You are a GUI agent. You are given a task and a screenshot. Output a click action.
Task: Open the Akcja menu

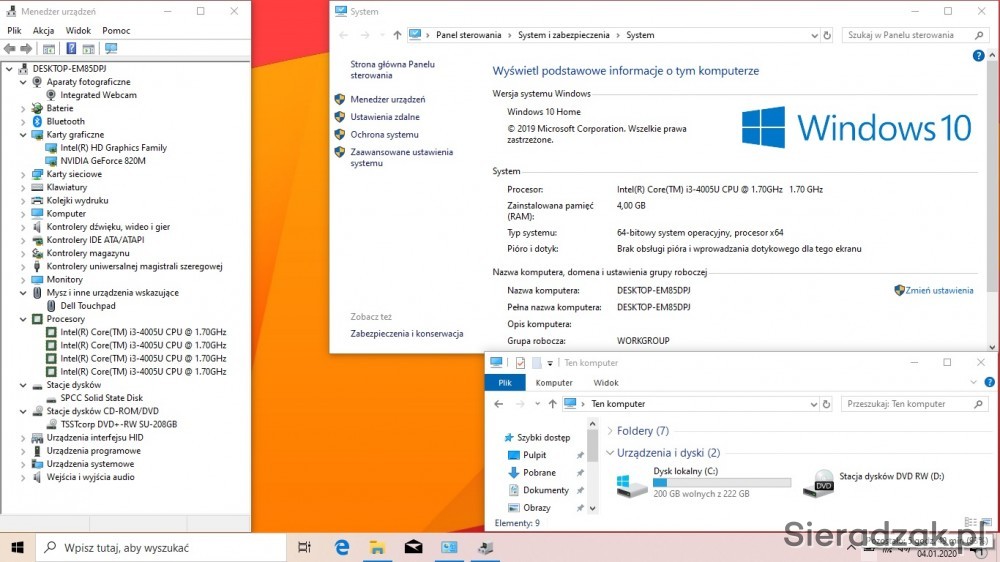pyautogui.click(x=43, y=31)
